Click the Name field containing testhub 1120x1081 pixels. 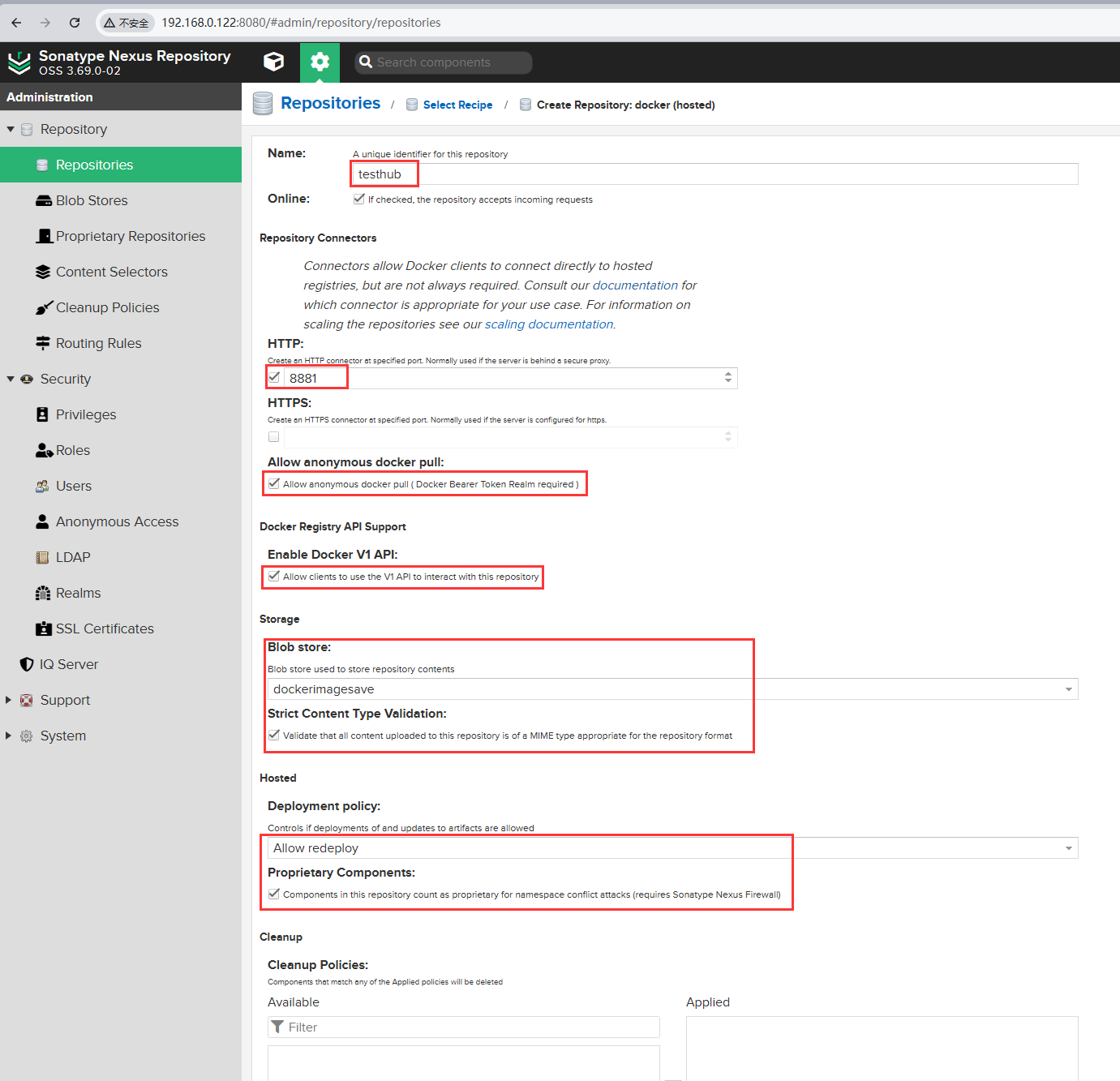click(715, 174)
